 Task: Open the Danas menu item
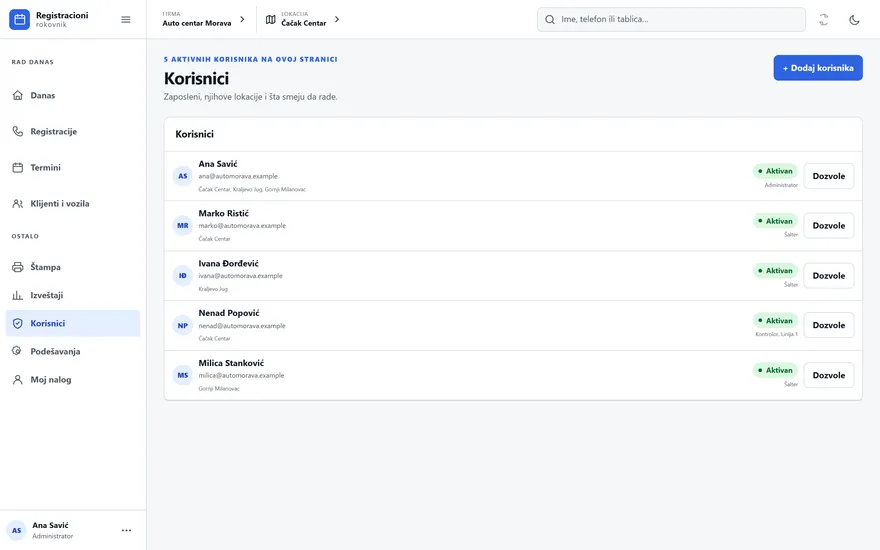[x=73, y=95]
